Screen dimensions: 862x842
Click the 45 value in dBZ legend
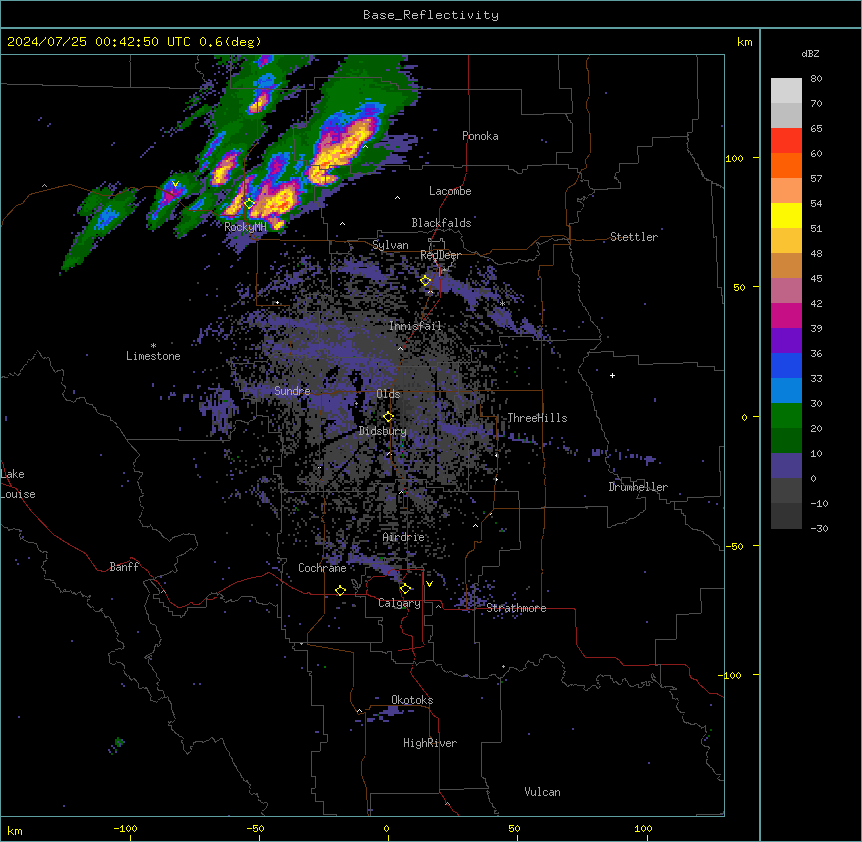click(816, 278)
